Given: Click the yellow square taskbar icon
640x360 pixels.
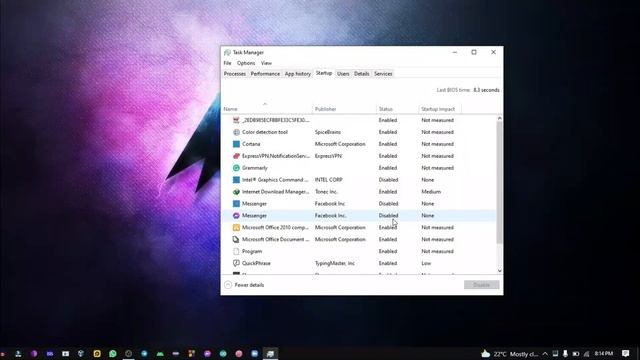Looking at the screenshot, I should click(x=97, y=353).
